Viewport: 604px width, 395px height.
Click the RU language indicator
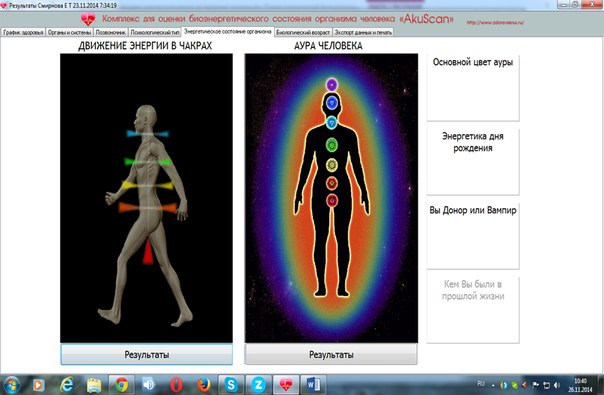point(481,383)
